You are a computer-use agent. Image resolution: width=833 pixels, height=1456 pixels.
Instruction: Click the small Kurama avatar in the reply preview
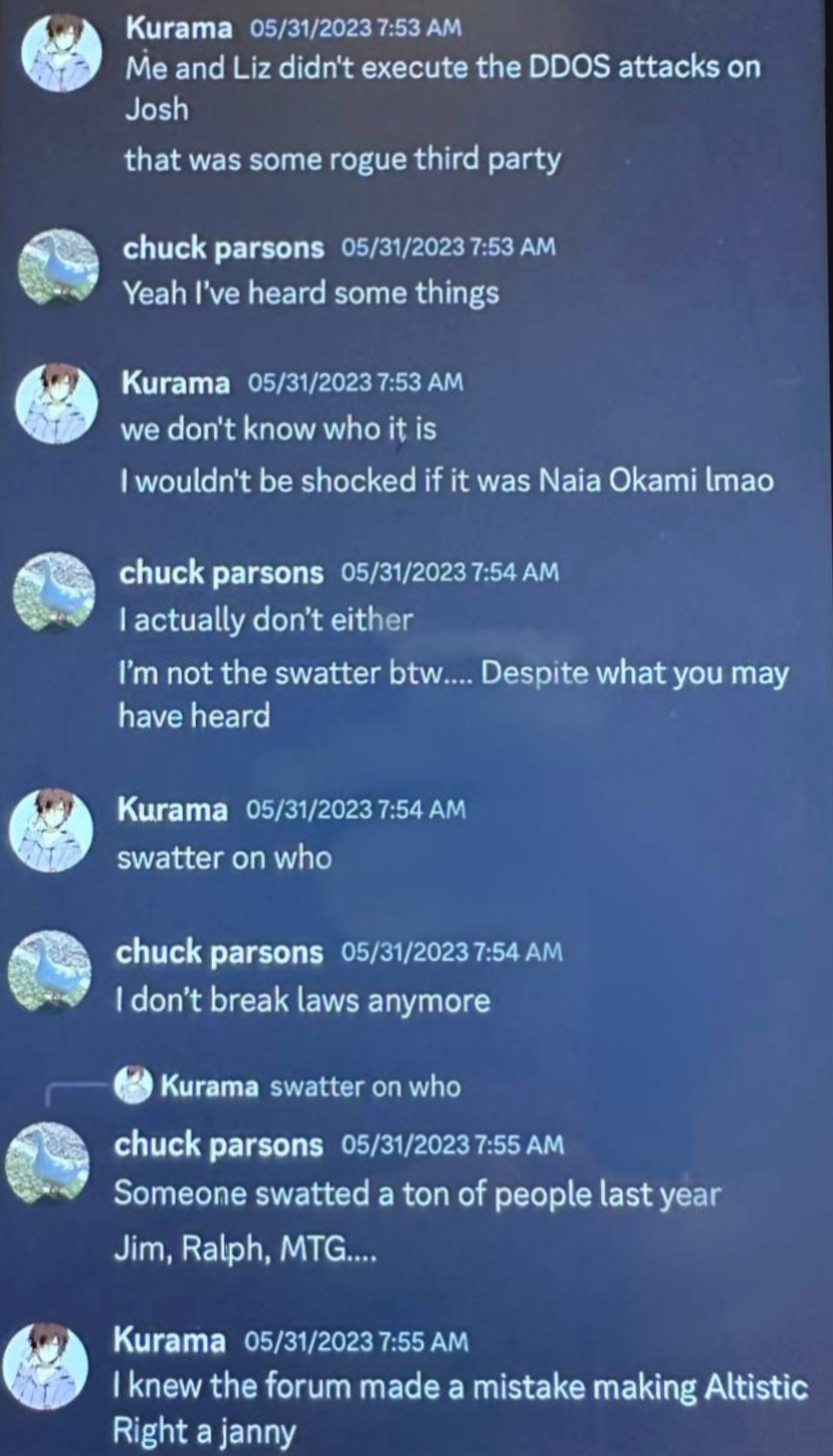pyautogui.click(x=133, y=1085)
